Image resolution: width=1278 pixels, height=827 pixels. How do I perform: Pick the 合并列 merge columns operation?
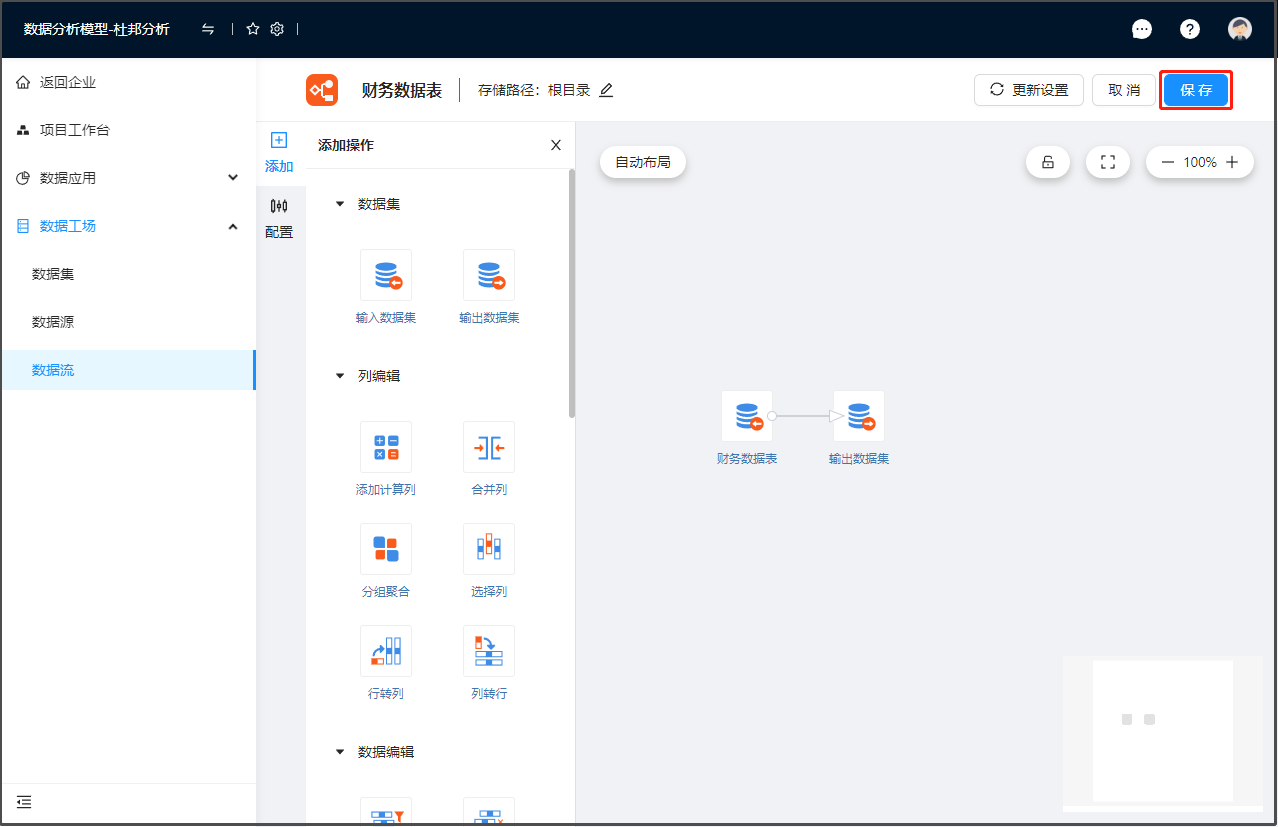[x=488, y=448]
